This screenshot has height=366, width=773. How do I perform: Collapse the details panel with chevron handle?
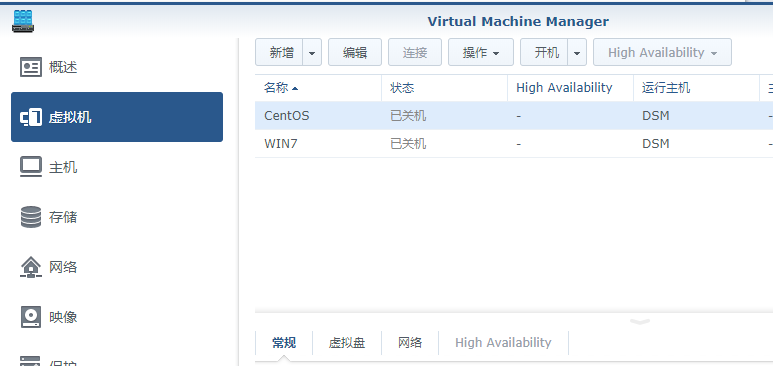(x=640, y=322)
